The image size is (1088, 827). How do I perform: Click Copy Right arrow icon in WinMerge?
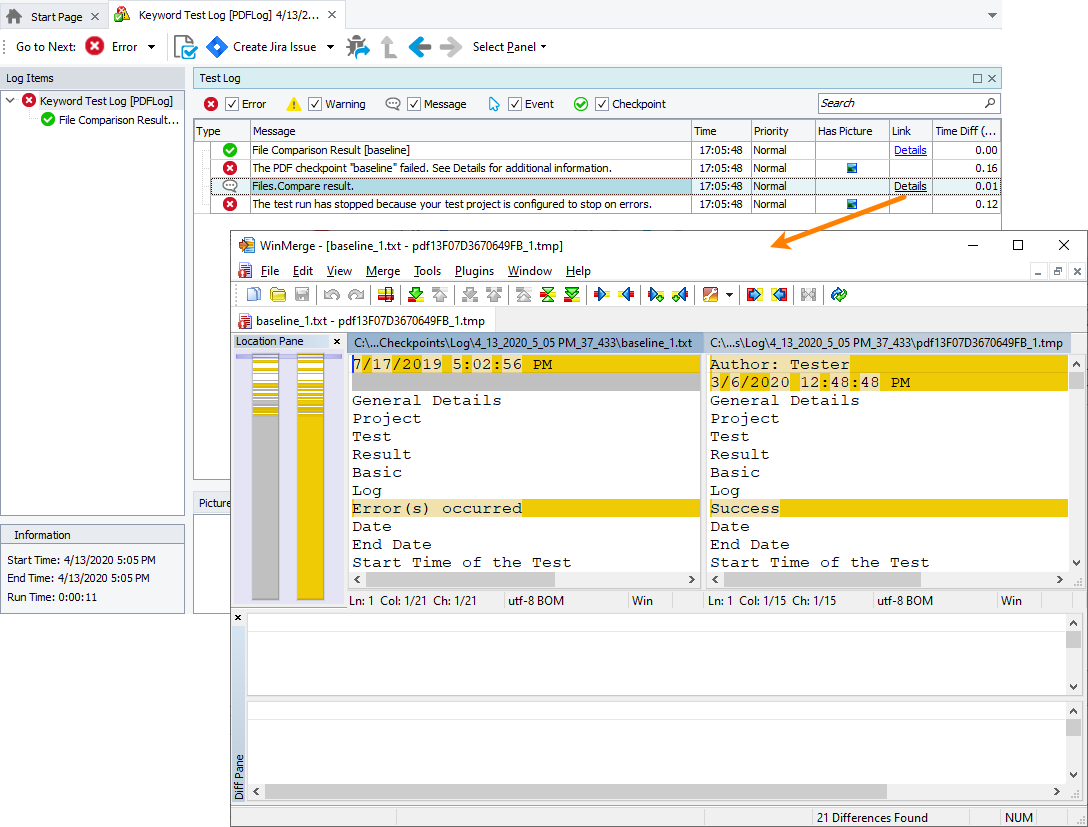(x=601, y=294)
